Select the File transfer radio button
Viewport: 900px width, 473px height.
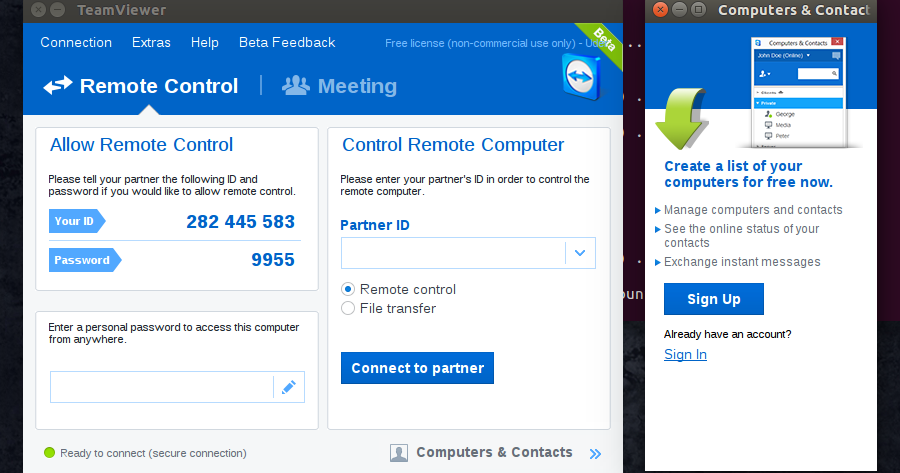click(348, 308)
